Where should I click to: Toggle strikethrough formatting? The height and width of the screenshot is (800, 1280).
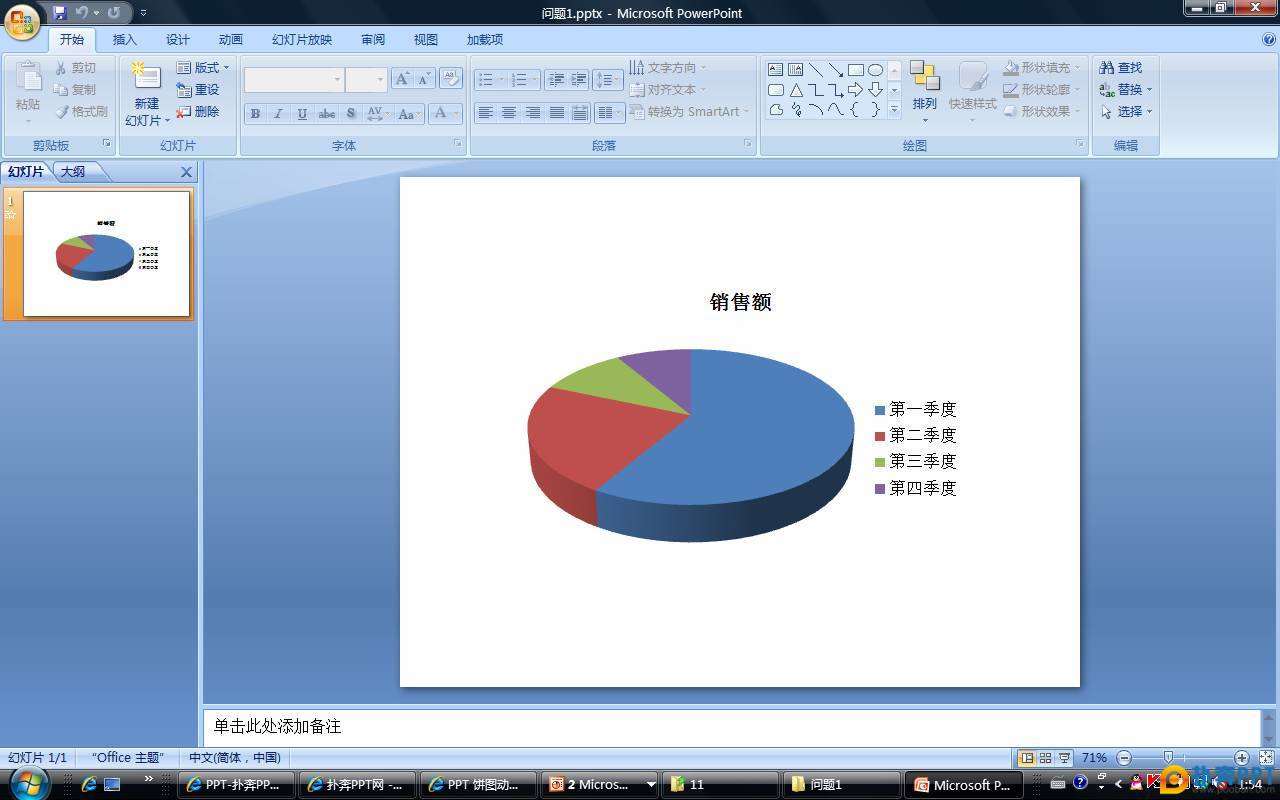[326, 113]
